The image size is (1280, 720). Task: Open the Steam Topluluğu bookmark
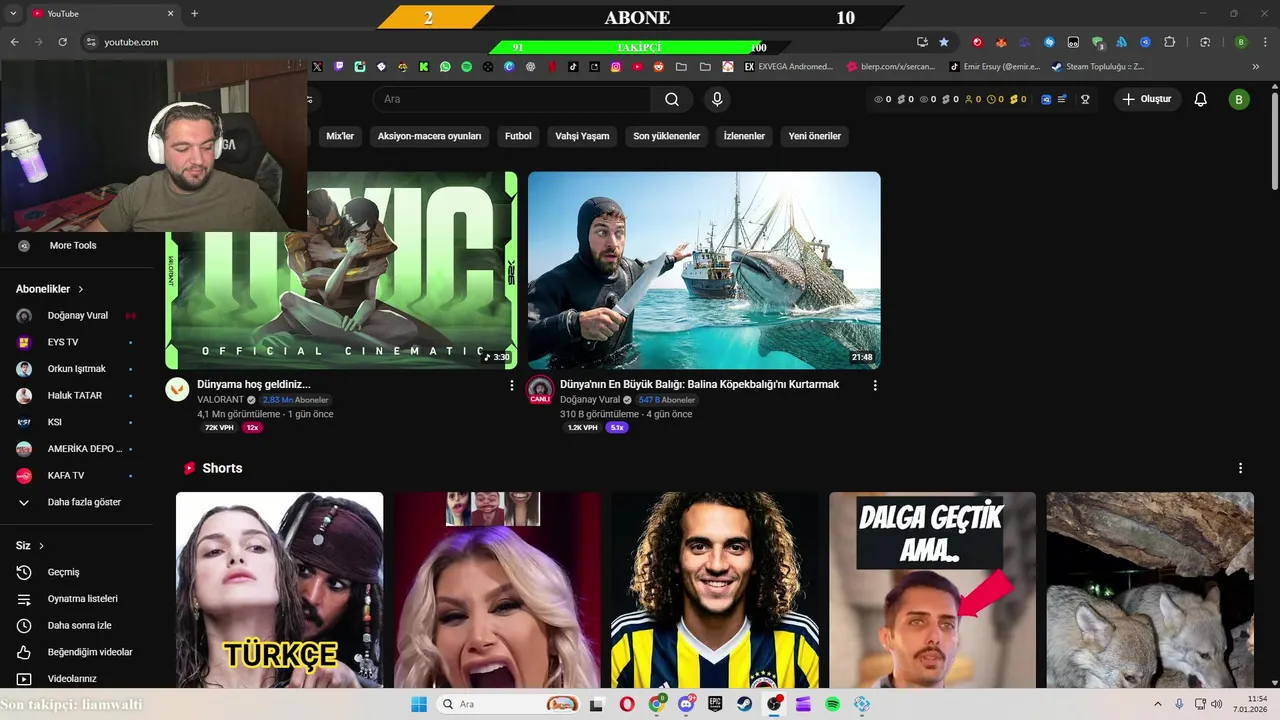click(1097, 67)
